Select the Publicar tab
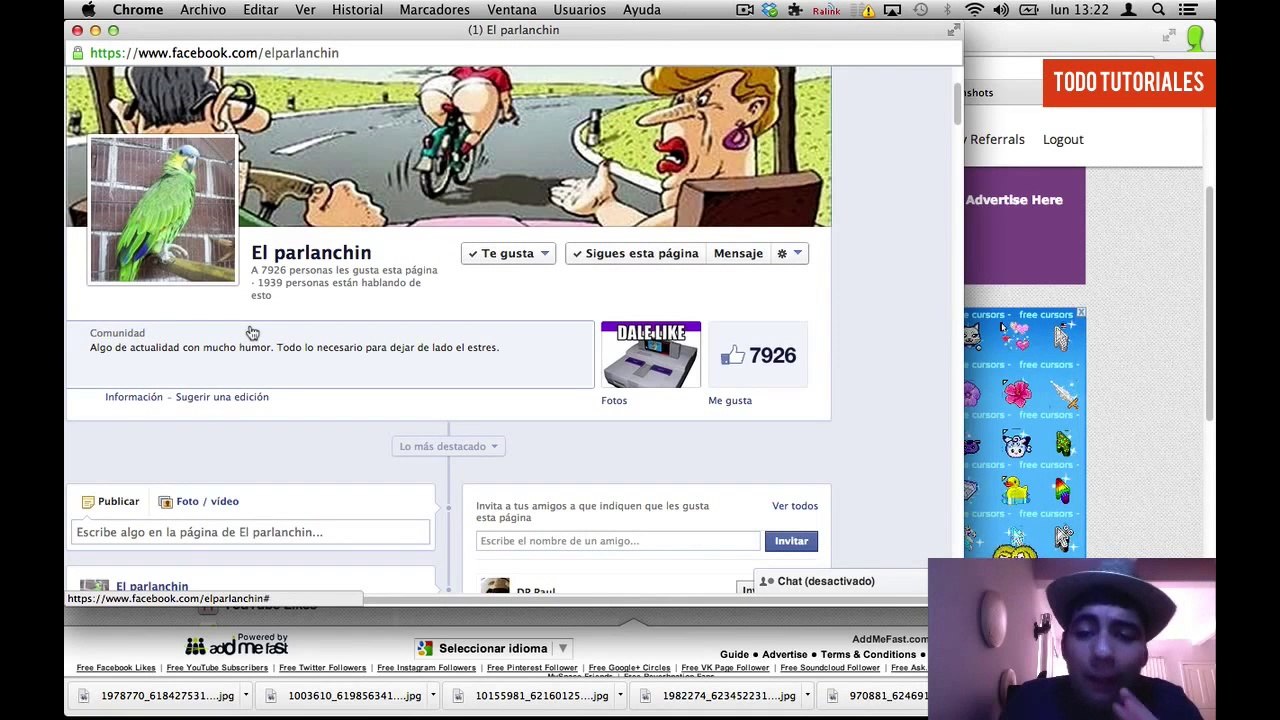Image resolution: width=1280 pixels, height=720 pixels. point(110,501)
